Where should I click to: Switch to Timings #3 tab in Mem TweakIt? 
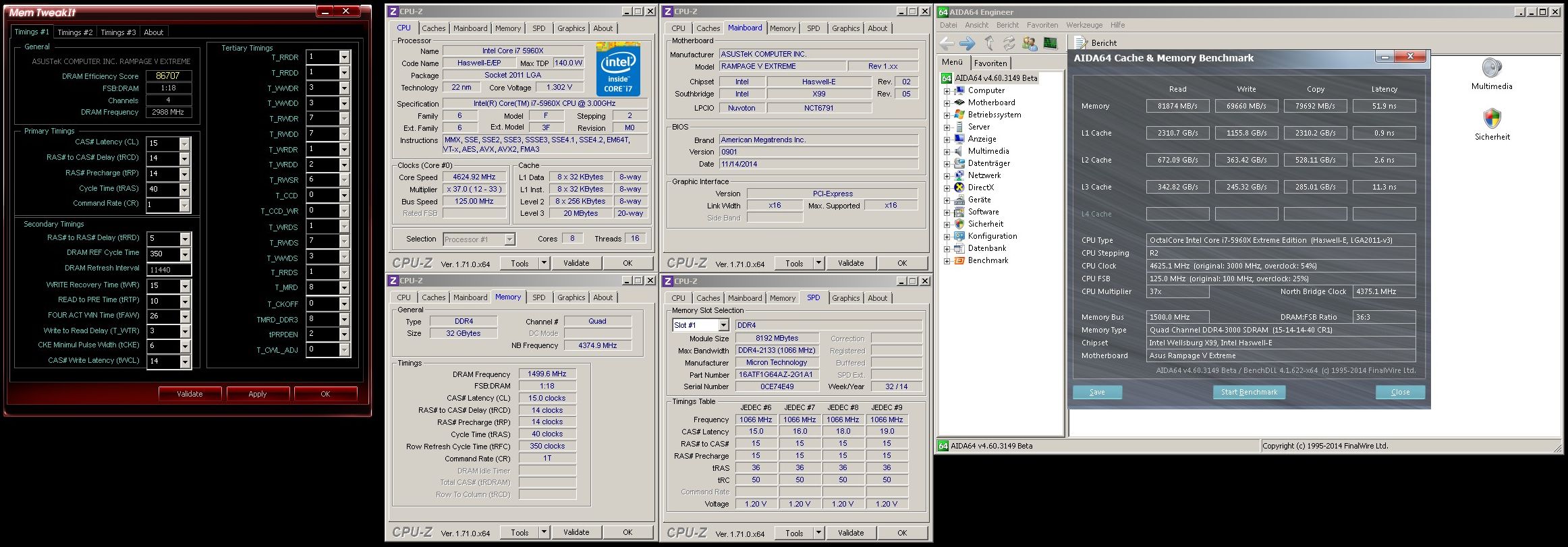click(118, 32)
